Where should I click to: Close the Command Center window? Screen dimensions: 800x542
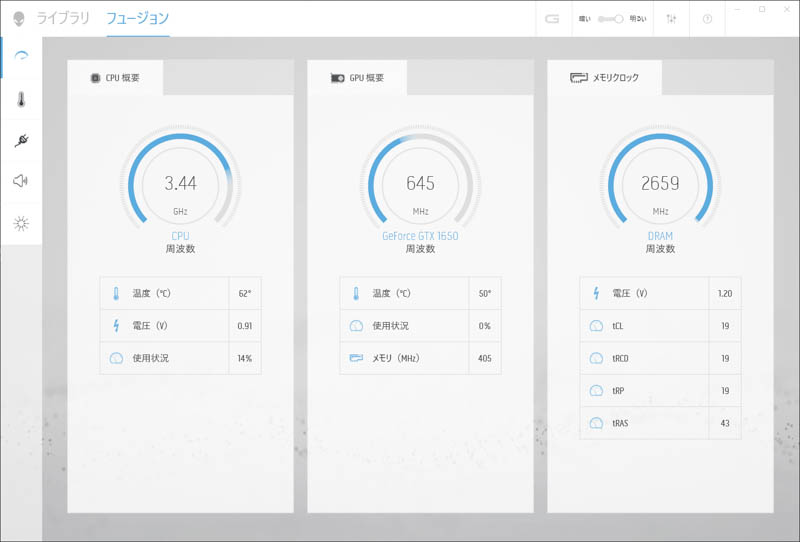(787, 10)
